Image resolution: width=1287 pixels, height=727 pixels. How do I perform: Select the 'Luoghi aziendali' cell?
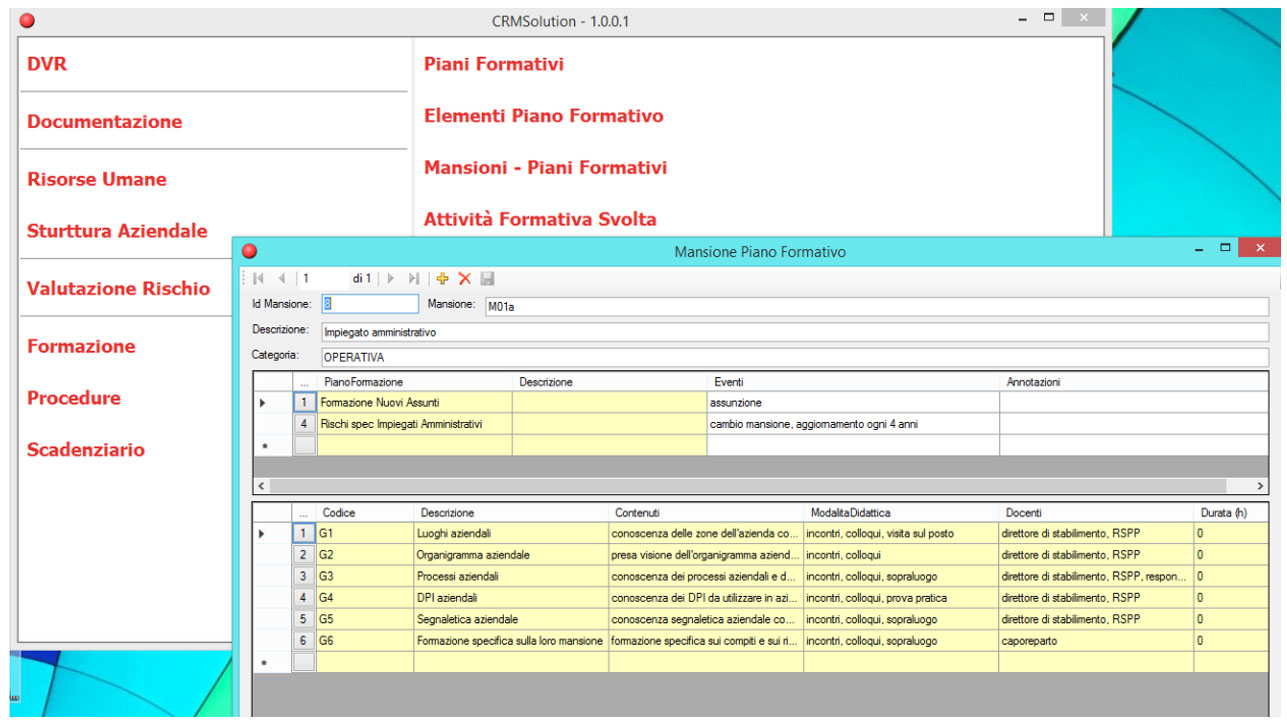(x=511, y=534)
